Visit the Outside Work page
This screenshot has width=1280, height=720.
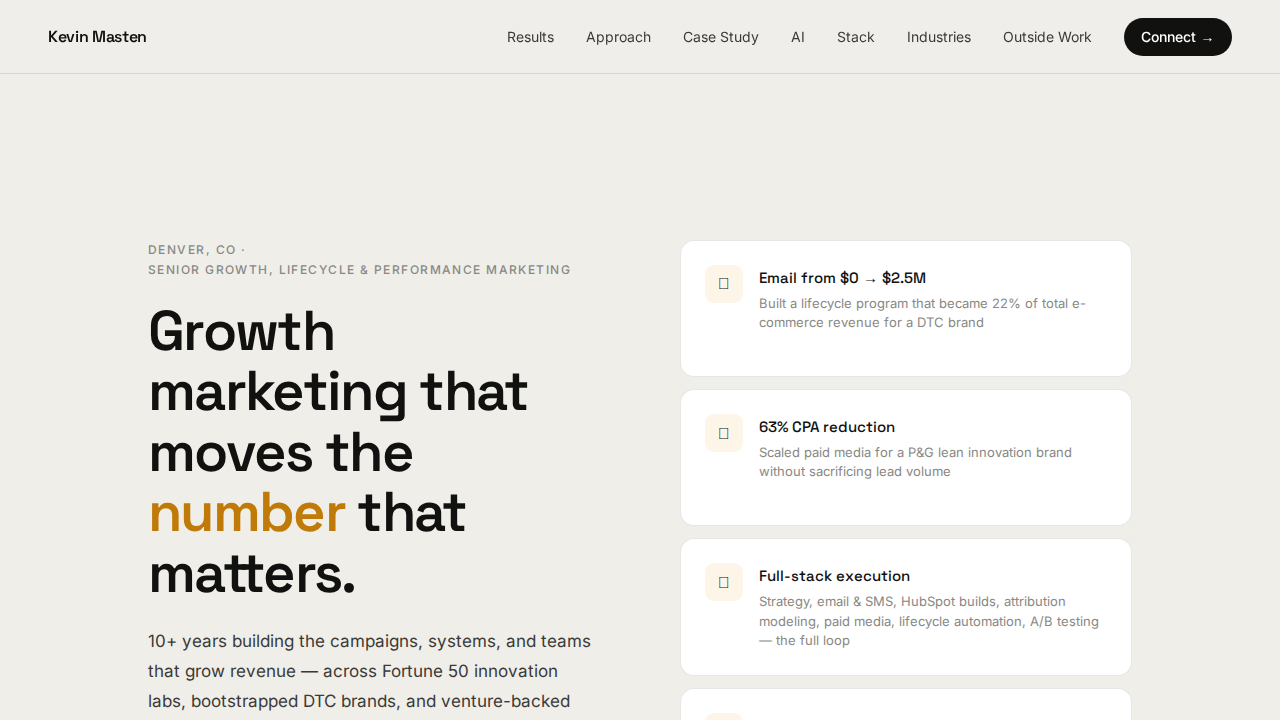click(x=1047, y=37)
